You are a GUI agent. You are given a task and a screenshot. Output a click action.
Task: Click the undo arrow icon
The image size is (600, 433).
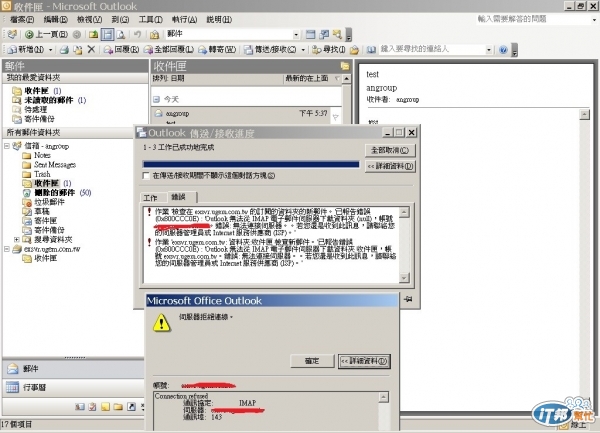[x=137, y=35]
